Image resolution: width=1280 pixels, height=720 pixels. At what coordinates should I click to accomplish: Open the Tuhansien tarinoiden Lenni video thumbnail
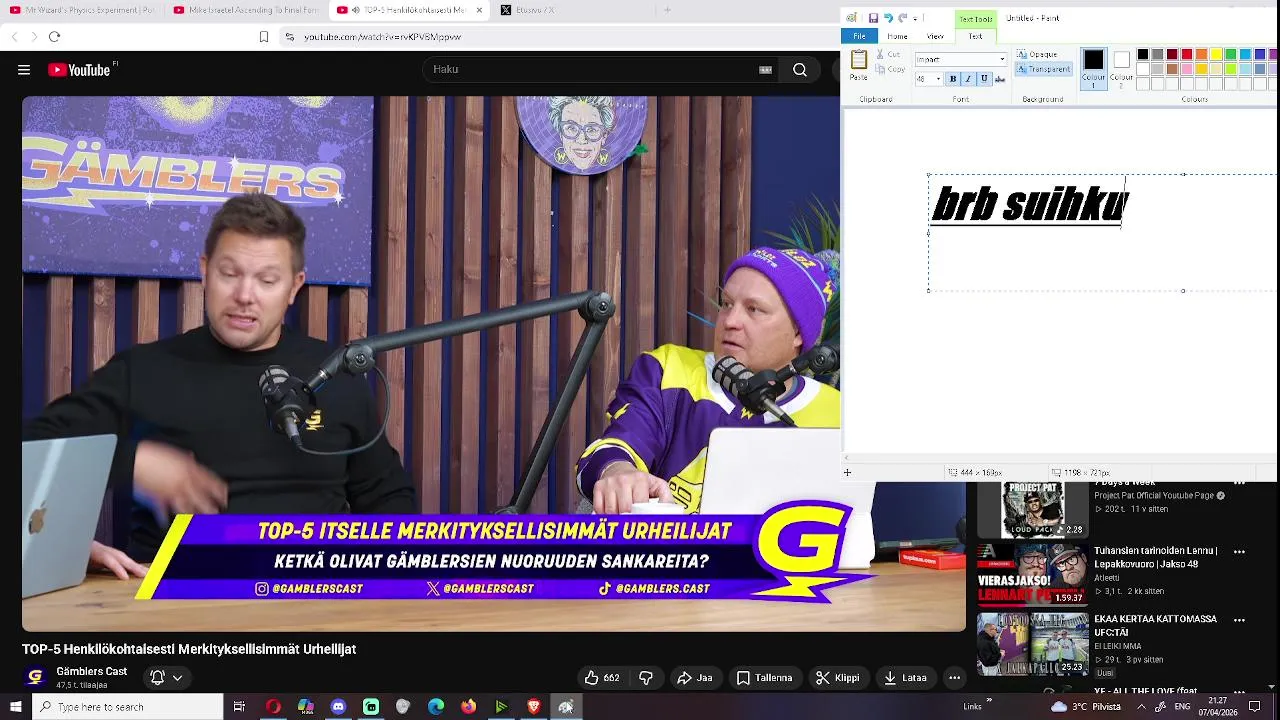(x=1033, y=576)
